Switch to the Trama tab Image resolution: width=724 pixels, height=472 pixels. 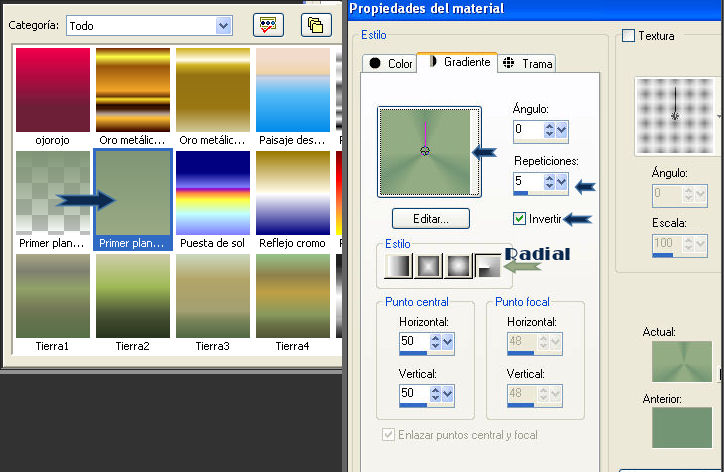point(527,64)
